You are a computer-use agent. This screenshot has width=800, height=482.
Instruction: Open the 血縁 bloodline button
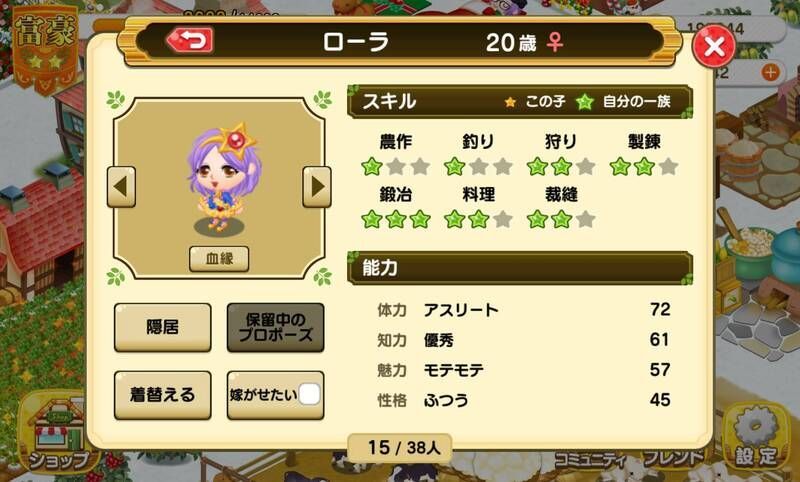219,259
